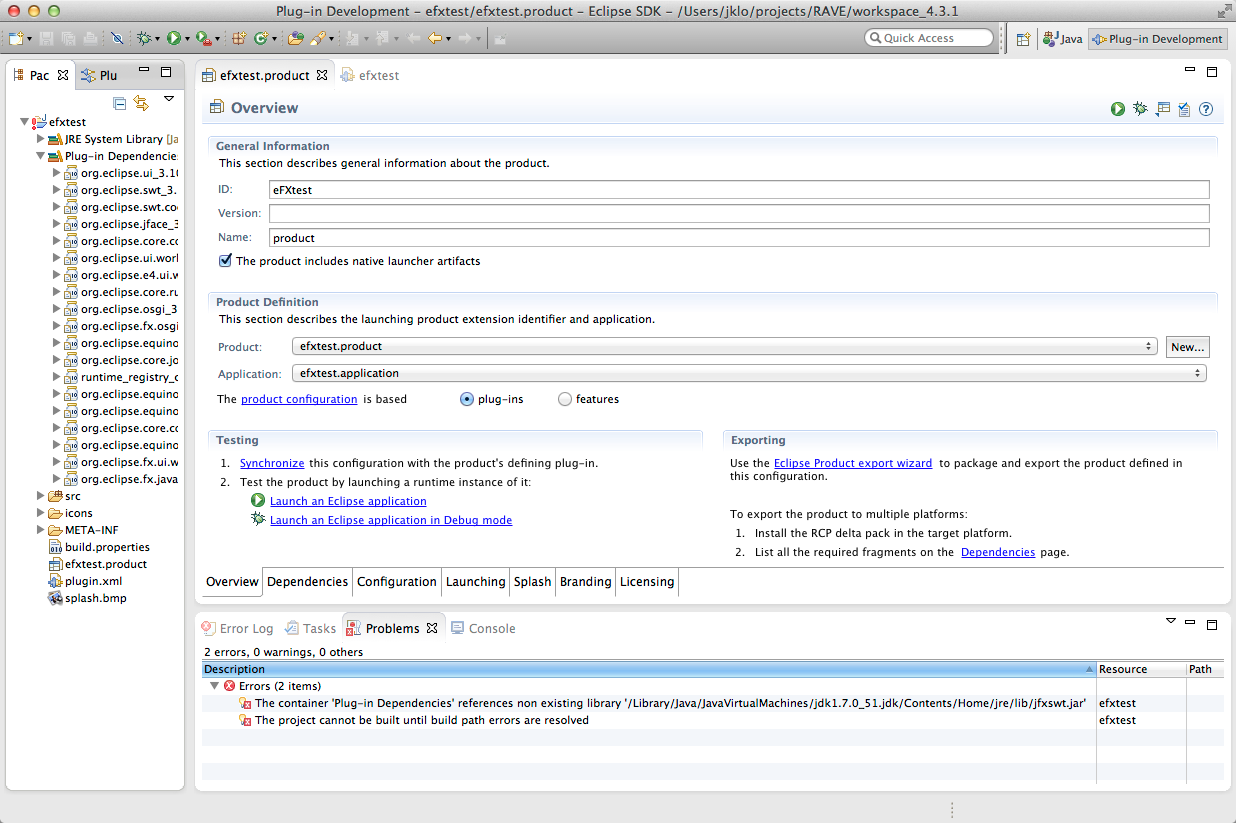This screenshot has height=823, width=1236.
Task: Switch to the Dependencies tab
Action: [x=307, y=582]
